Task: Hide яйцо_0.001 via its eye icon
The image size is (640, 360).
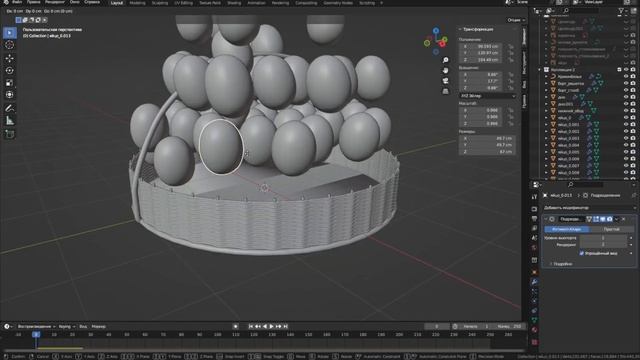Action: coord(626,124)
